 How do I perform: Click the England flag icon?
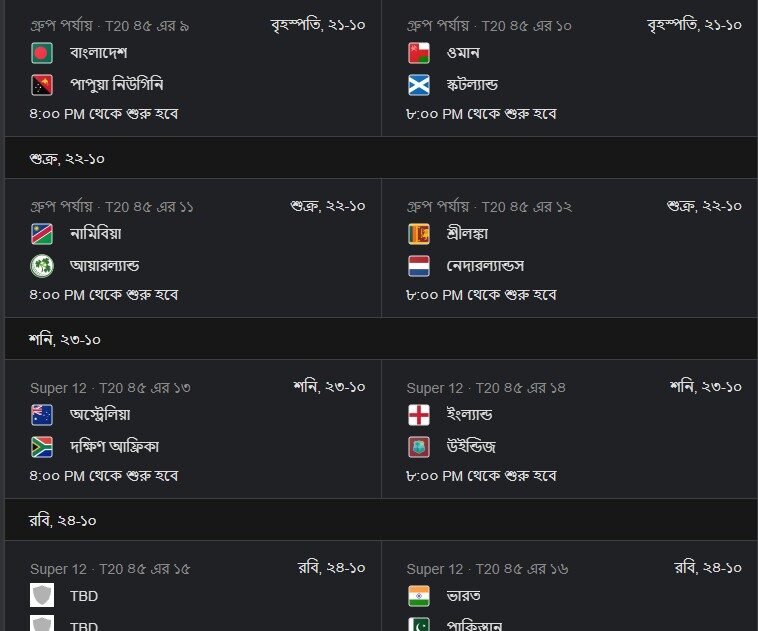(419, 415)
